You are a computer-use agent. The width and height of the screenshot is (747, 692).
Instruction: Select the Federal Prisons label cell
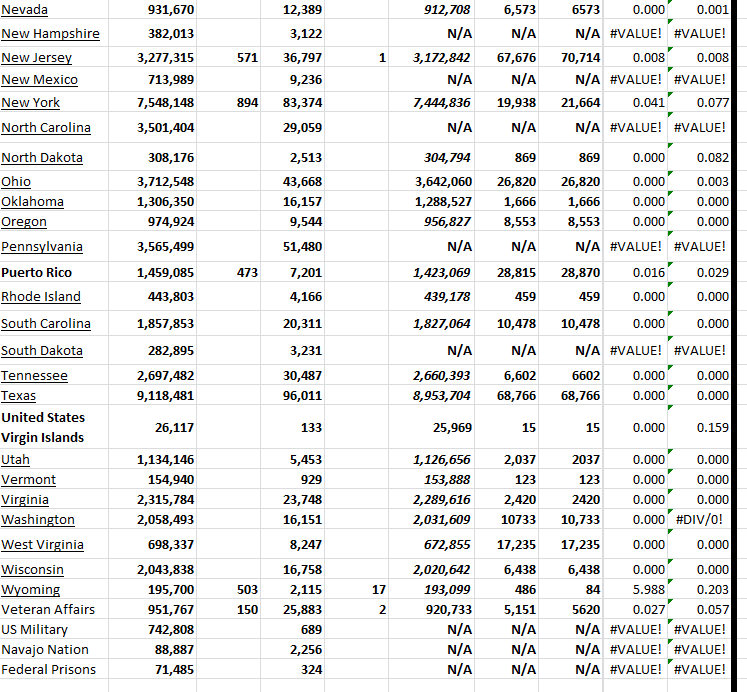(x=49, y=669)
